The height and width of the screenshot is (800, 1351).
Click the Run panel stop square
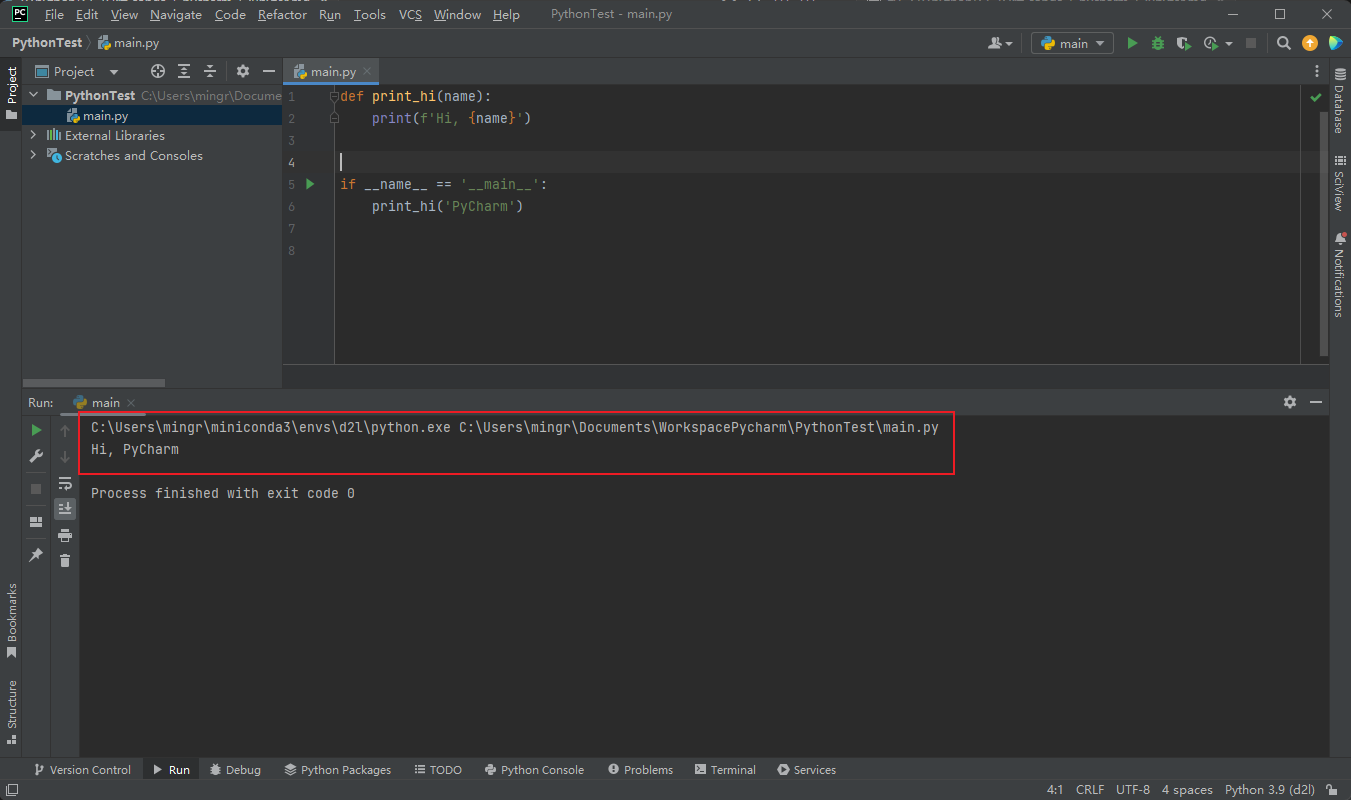pyautogui.click(x=36, y=489)
